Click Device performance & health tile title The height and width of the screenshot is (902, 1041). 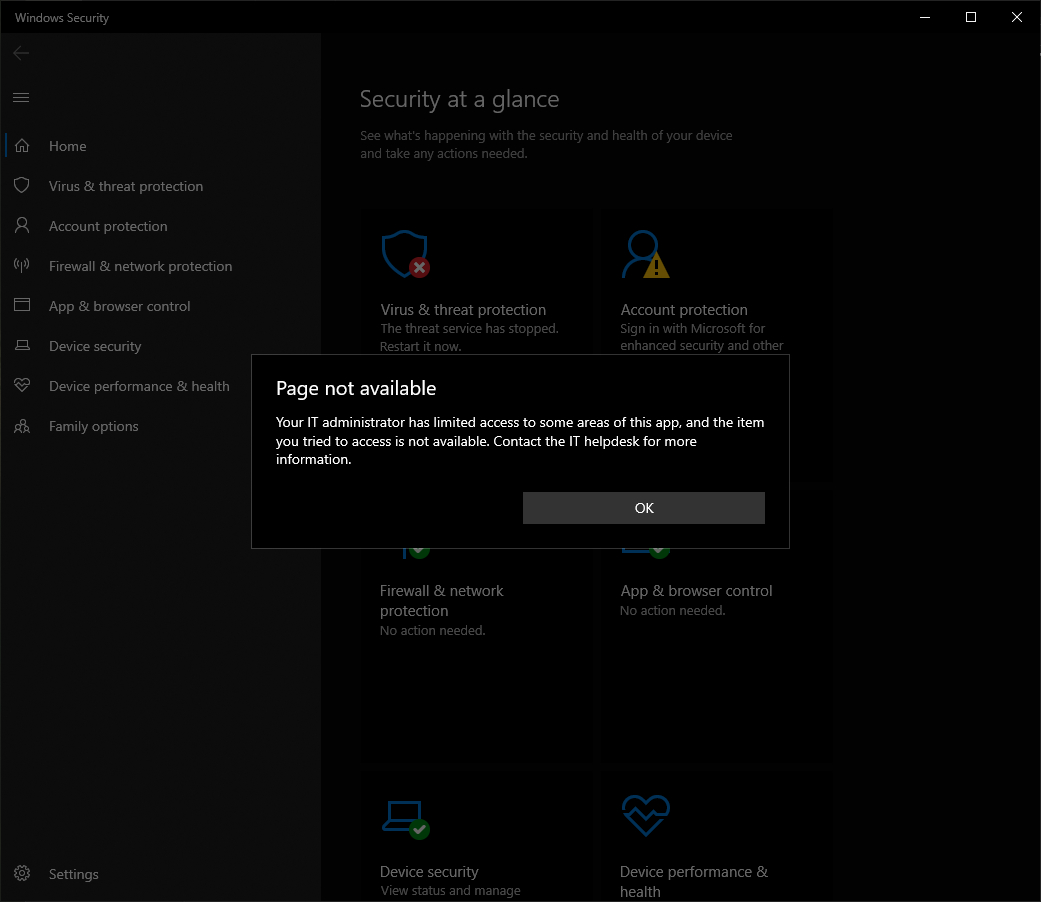coord(694,881)
